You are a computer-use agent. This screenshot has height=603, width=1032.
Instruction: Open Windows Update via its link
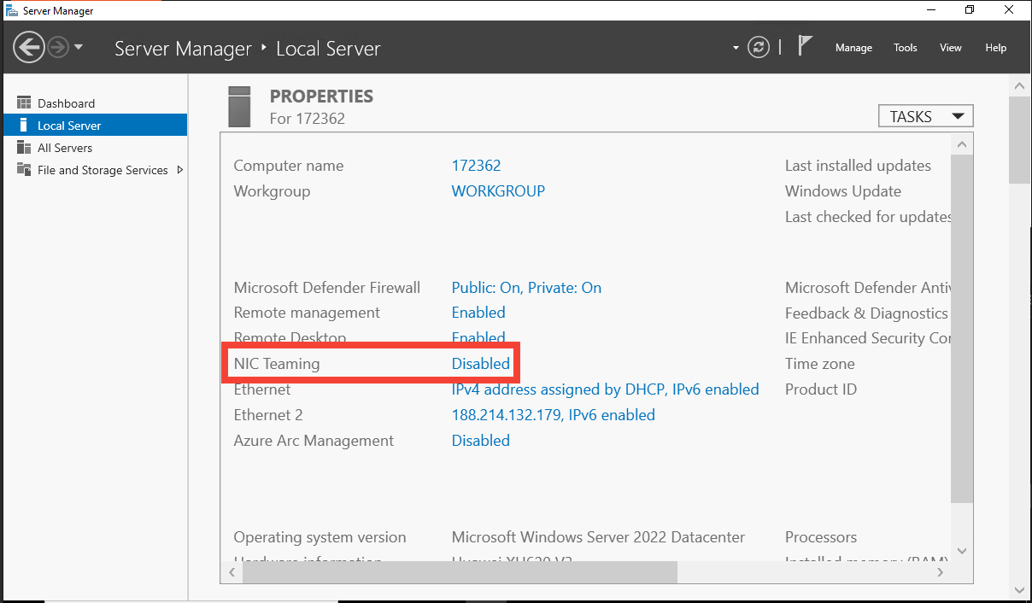point(843,190)
